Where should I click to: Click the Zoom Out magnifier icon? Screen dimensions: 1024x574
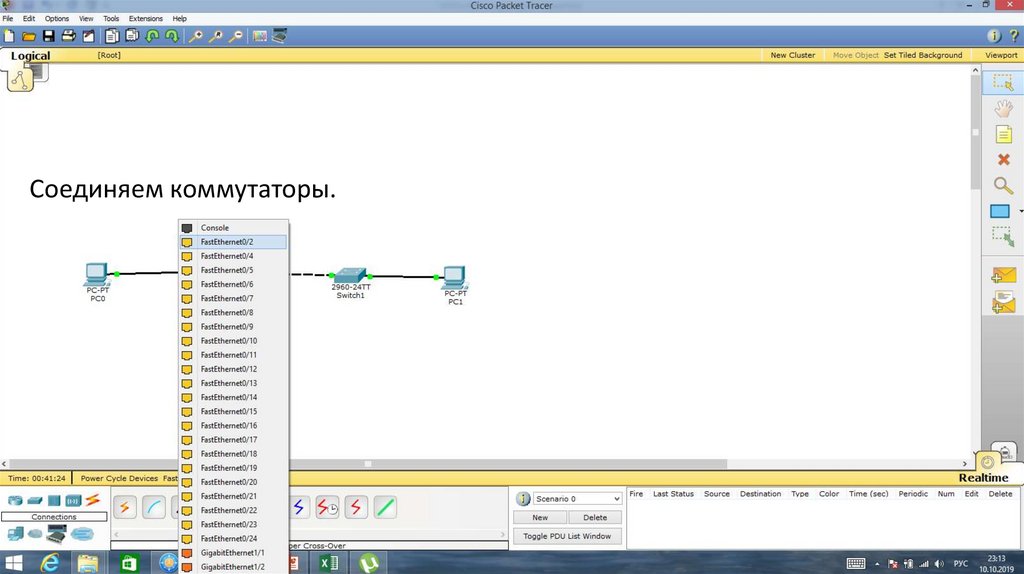pyautogui.click(x=236, y=36)
